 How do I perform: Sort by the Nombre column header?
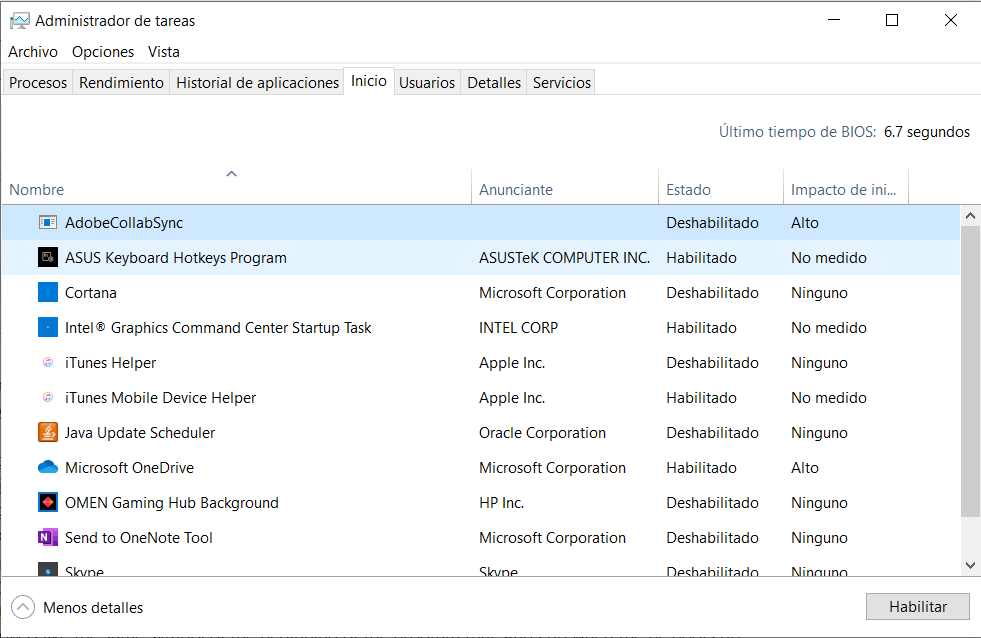point(37,190)
